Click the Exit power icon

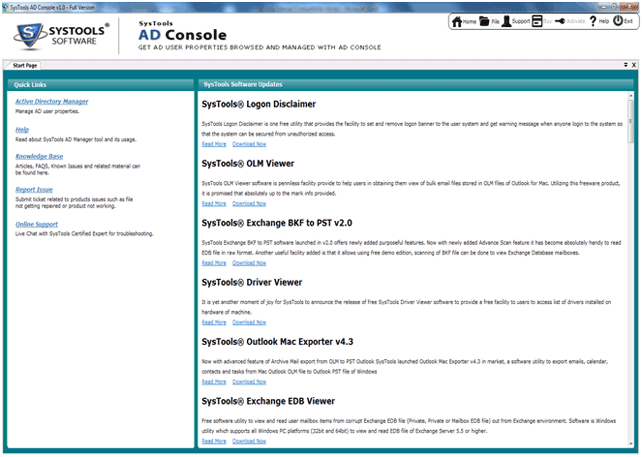pos(618,21)
